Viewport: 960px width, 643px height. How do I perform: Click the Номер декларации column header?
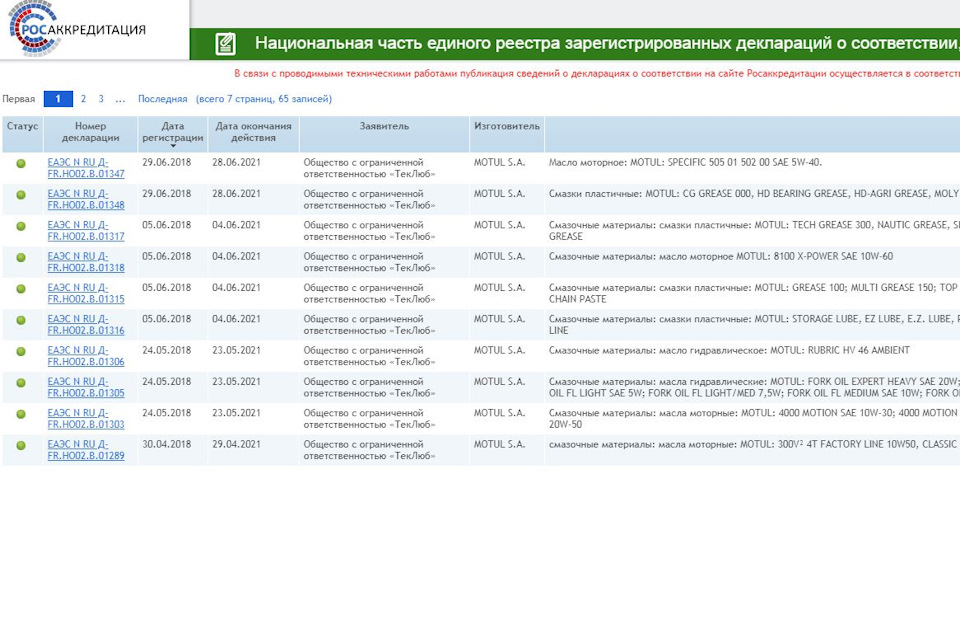pos(91,132)
